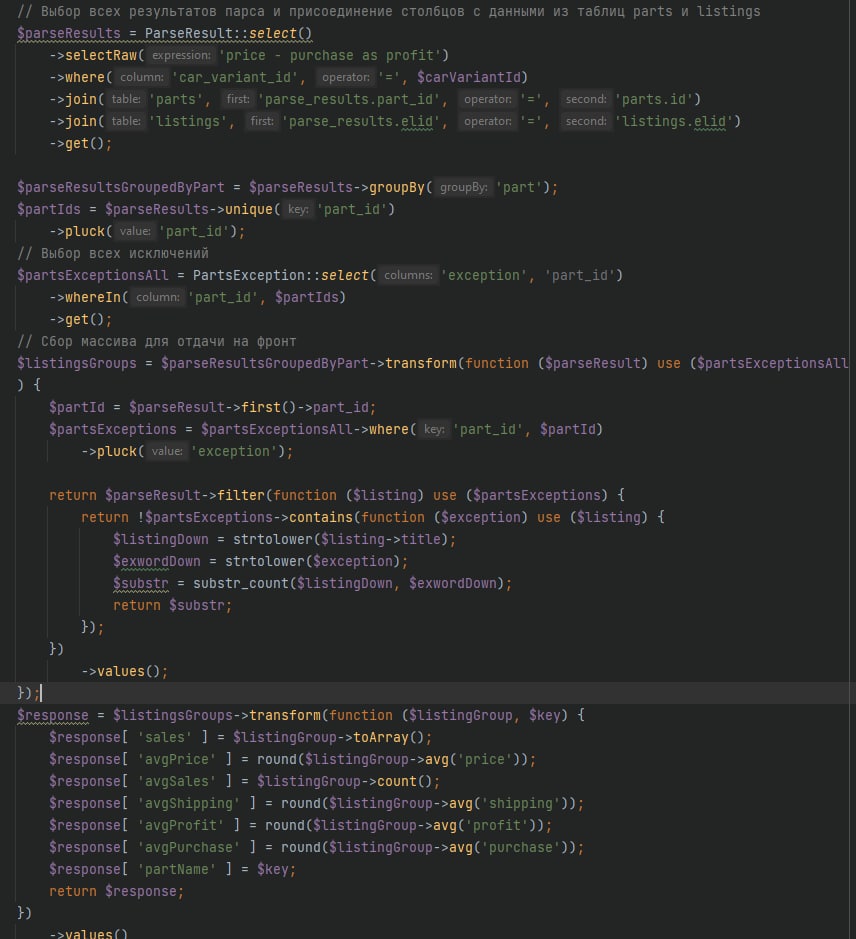Click ParseResult::select() call
The width and height of the screenshot is (856, 939).
228,34
